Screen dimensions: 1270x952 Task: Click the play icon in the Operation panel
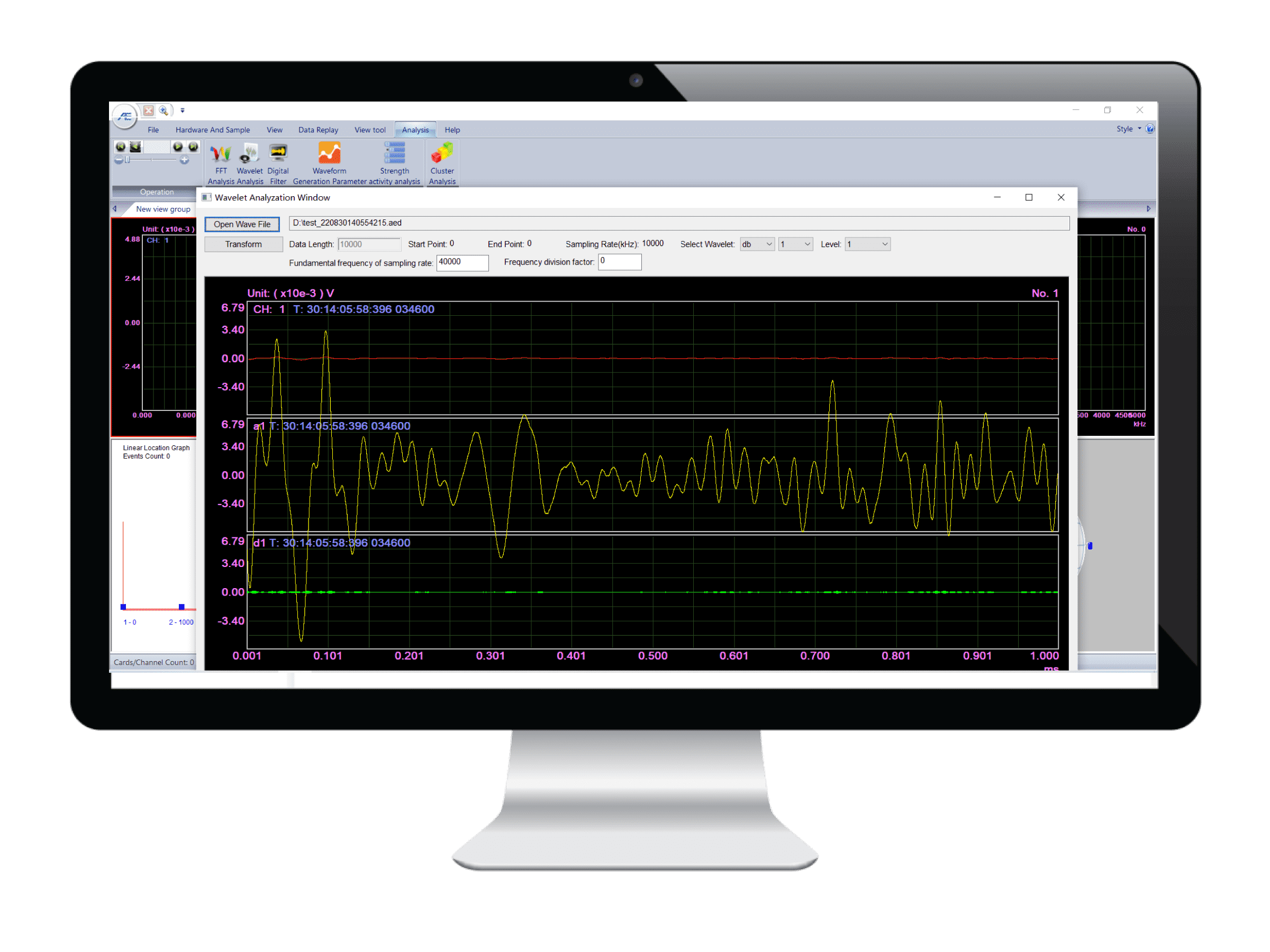[178, 148]
